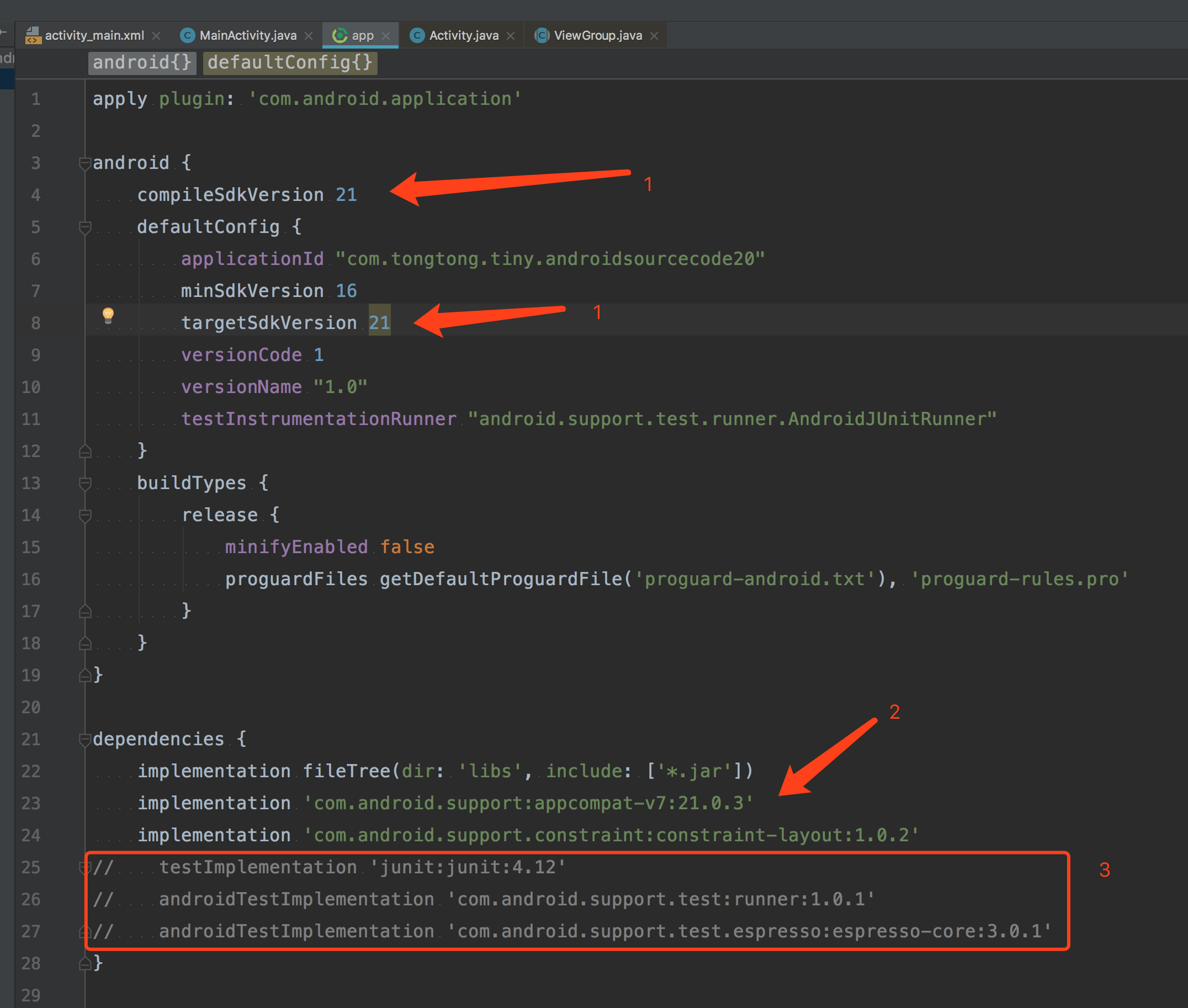Click the defaultConfig{} breadcrumb
Screen dimensions: 1188x1008
[290, 62]
